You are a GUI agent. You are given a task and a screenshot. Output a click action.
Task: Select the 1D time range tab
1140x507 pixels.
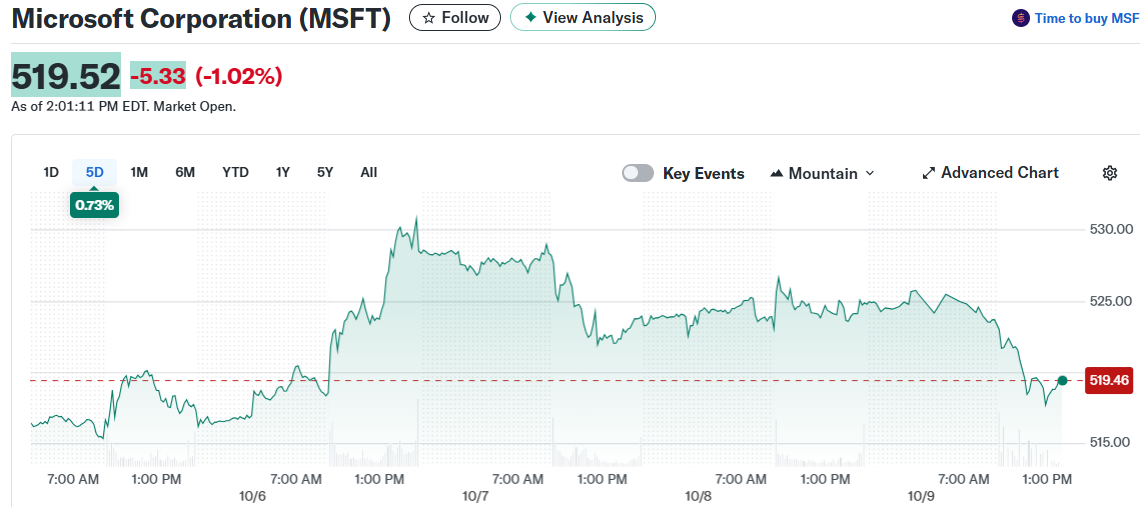(51, 172)
